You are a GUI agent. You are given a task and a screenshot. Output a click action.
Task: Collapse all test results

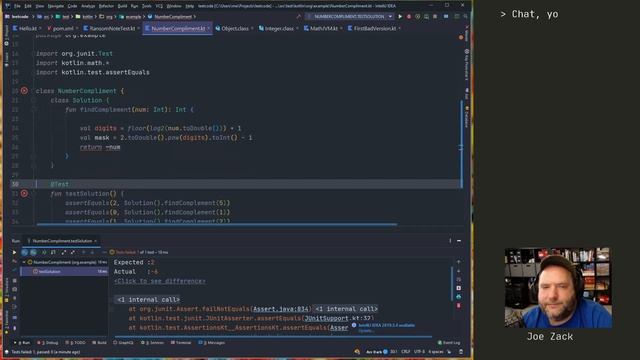73,252
